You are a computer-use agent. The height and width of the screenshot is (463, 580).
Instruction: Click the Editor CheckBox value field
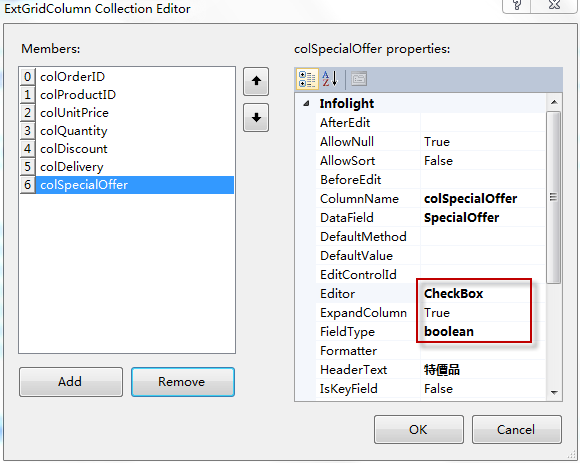(483, 294)
